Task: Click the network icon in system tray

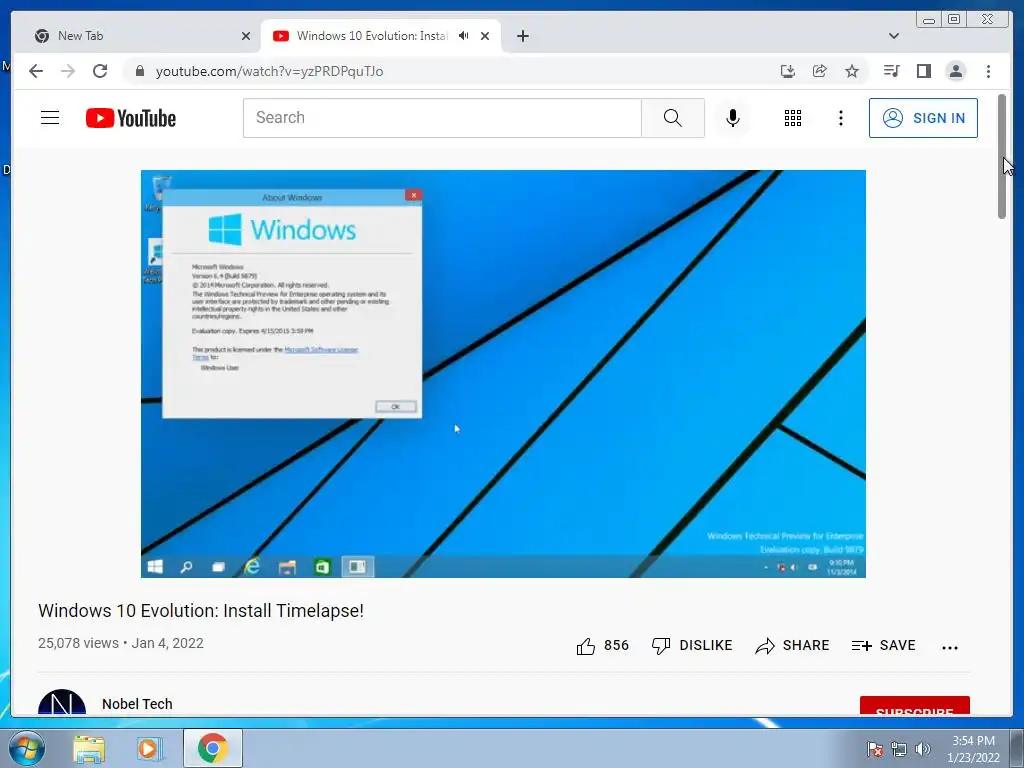Action: pyautogui.click(x=899, y=749)
